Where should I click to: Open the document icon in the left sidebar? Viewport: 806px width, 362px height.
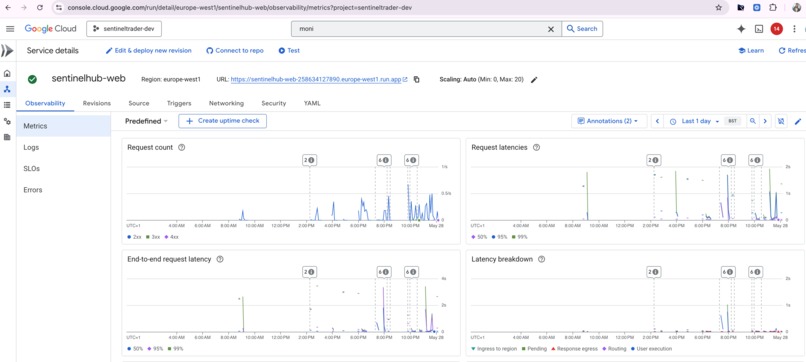point(7,137)
